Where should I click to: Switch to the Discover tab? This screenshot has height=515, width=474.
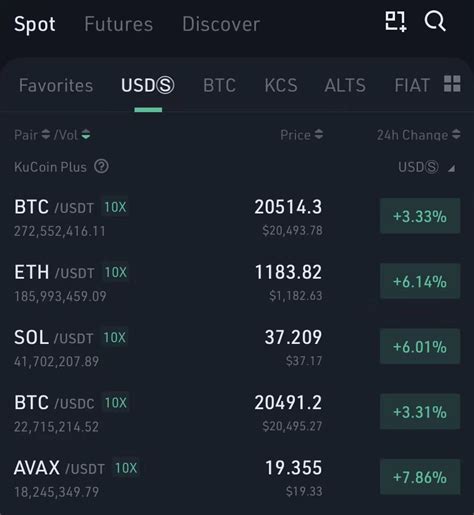221,24
